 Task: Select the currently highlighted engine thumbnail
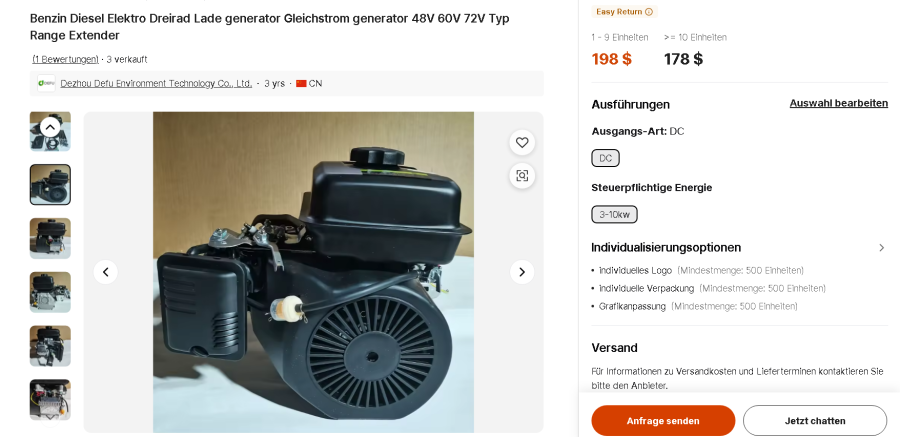tap(51, 185)
